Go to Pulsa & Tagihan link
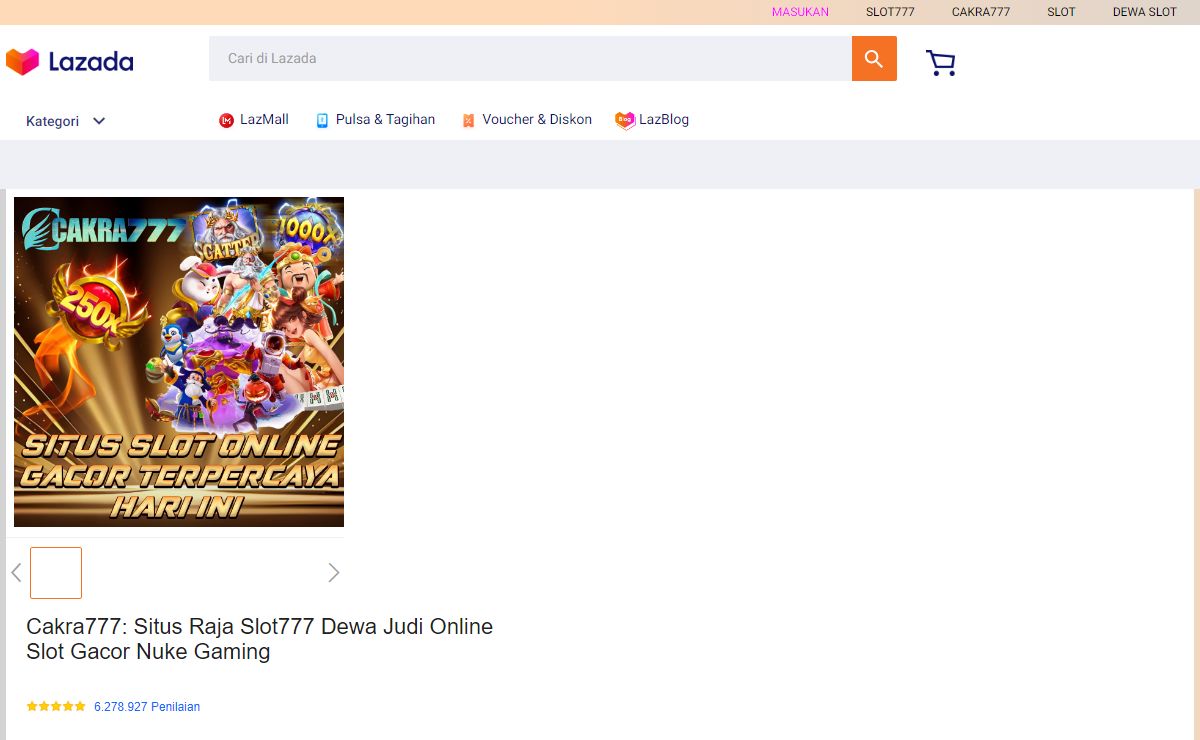Viewport: 1200px width, 740px height. coord(385,119)
